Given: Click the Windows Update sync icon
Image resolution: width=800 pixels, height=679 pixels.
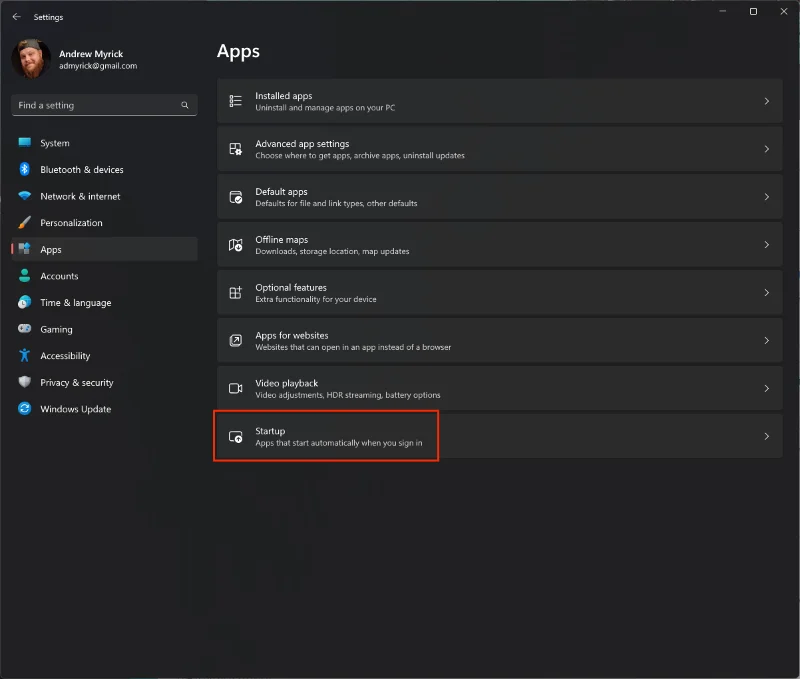Looking at the screenshot, I should click(x=24, y=408).
